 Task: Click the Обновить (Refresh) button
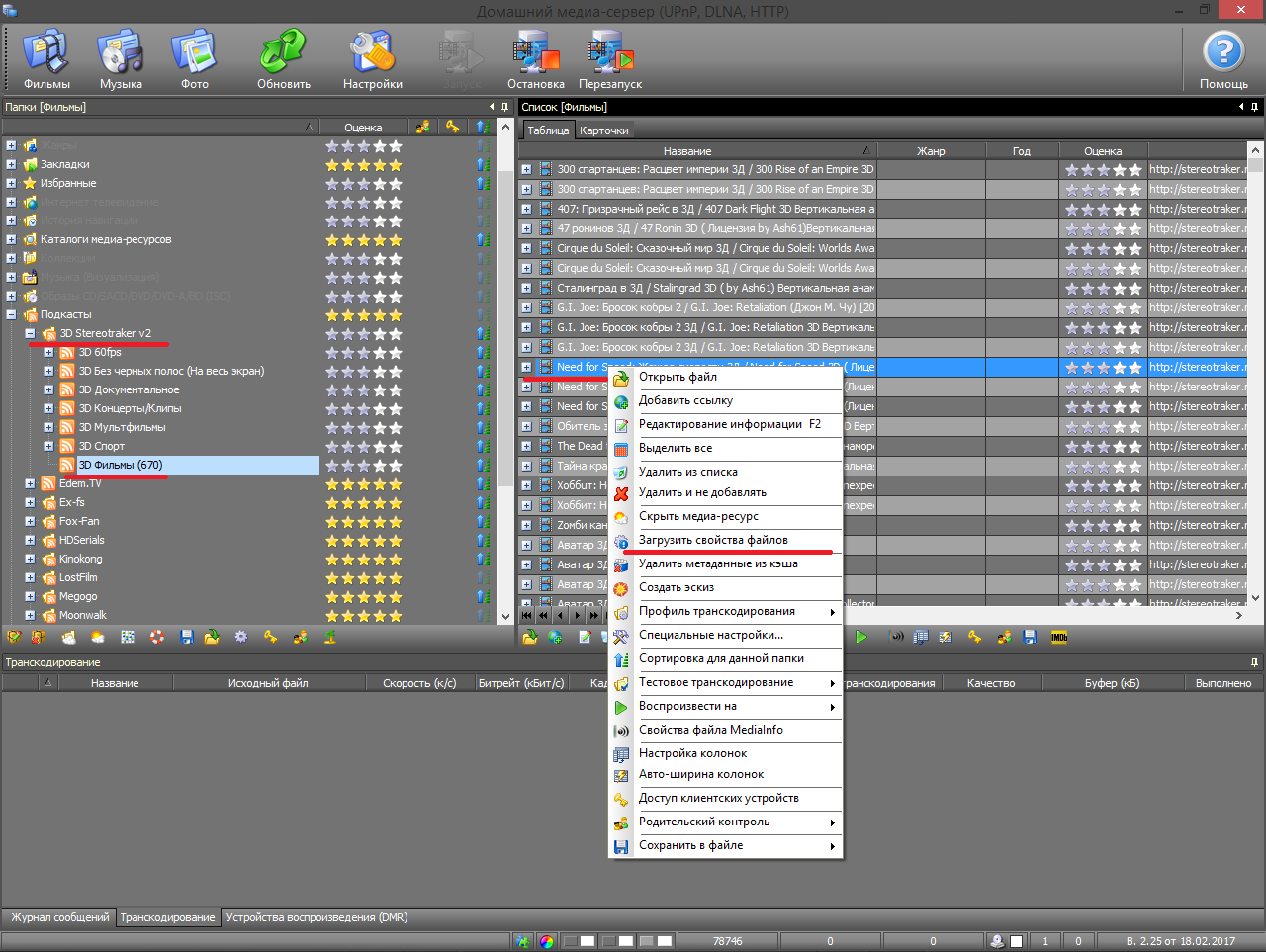pos(284,59)
